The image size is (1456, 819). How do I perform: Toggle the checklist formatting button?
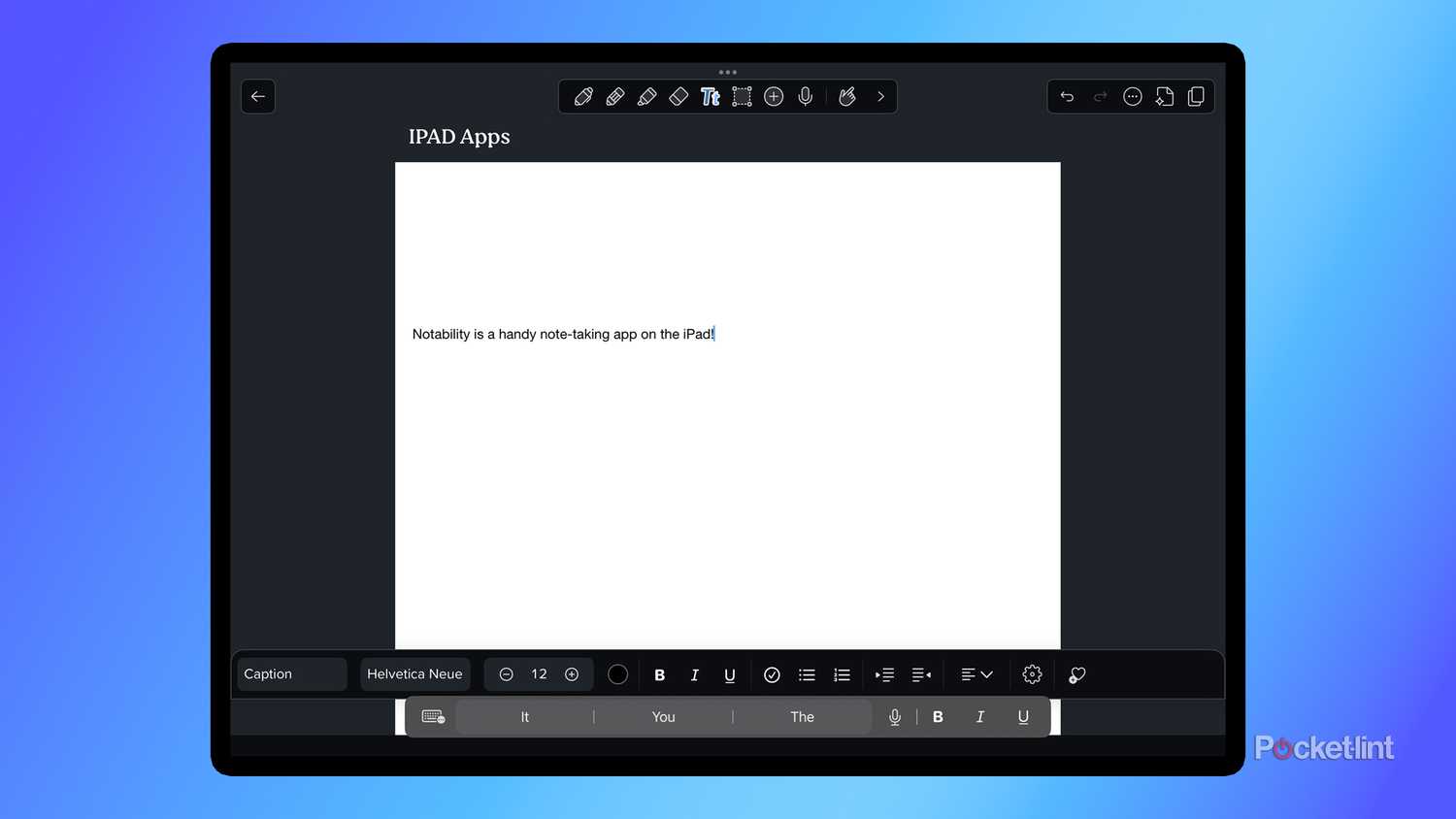tap(772, 675)
